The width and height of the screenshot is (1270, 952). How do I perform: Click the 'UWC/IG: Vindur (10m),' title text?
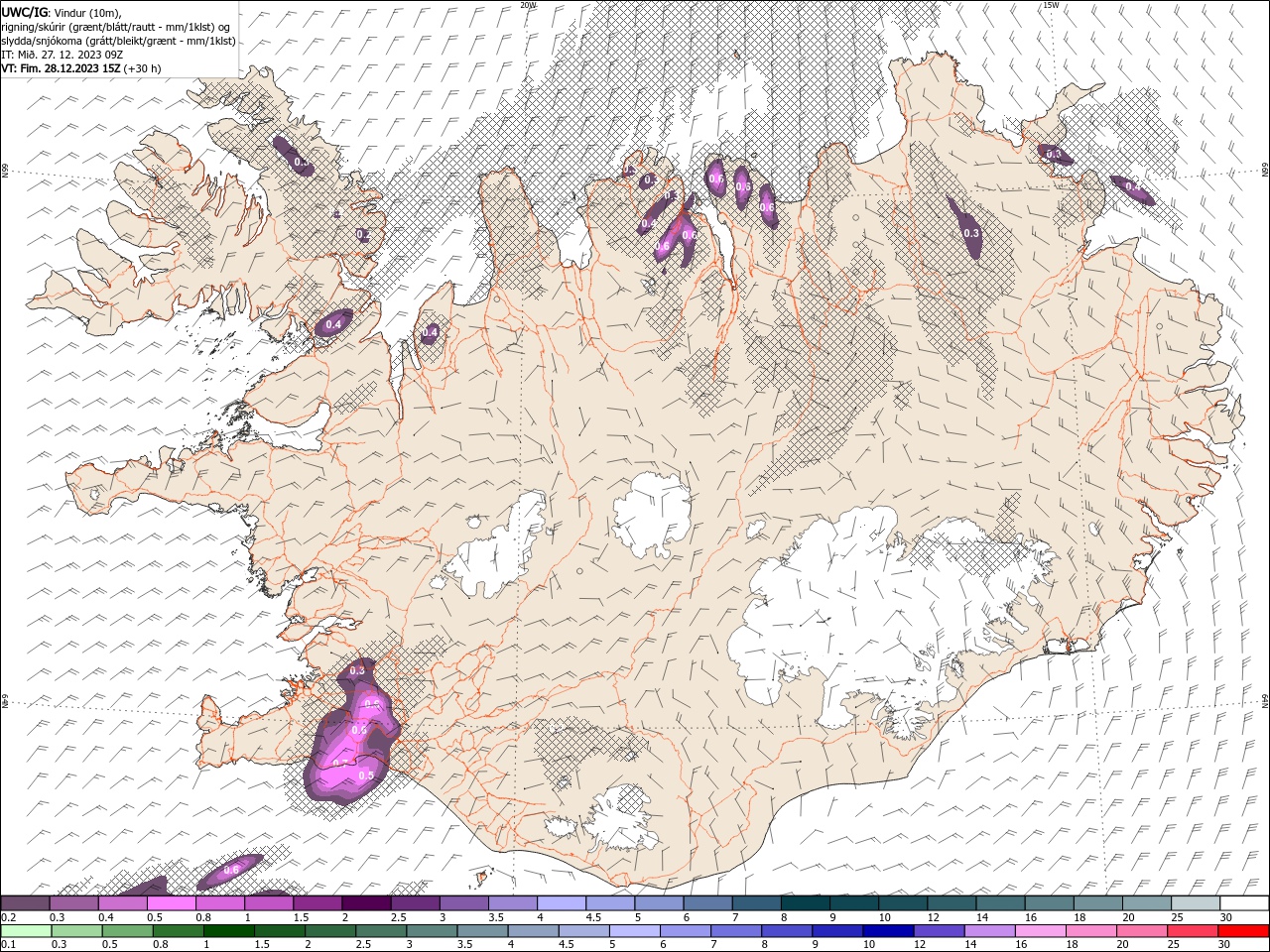click(61, 12)
